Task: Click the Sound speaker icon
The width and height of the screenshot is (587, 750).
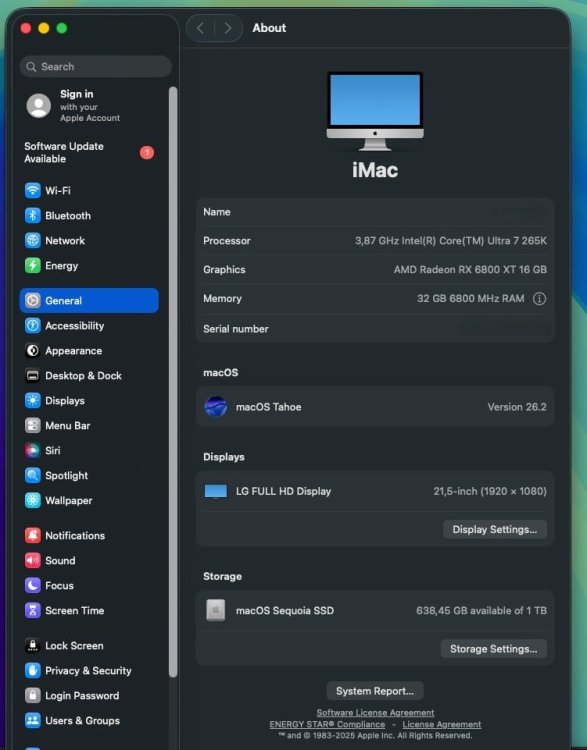Action: coord(33,560)
